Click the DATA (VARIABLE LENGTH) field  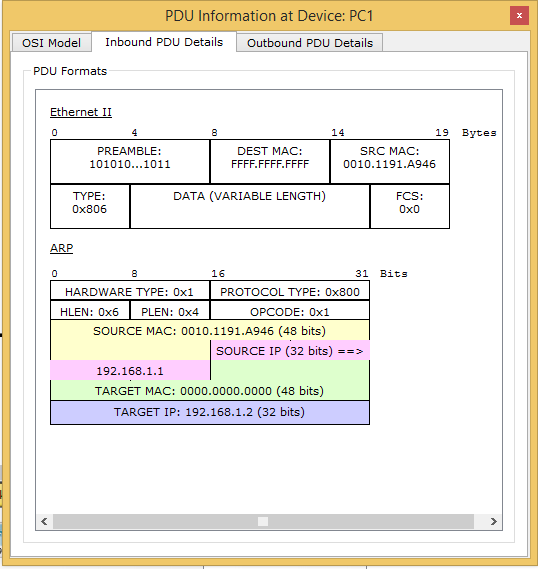(250, 206)
